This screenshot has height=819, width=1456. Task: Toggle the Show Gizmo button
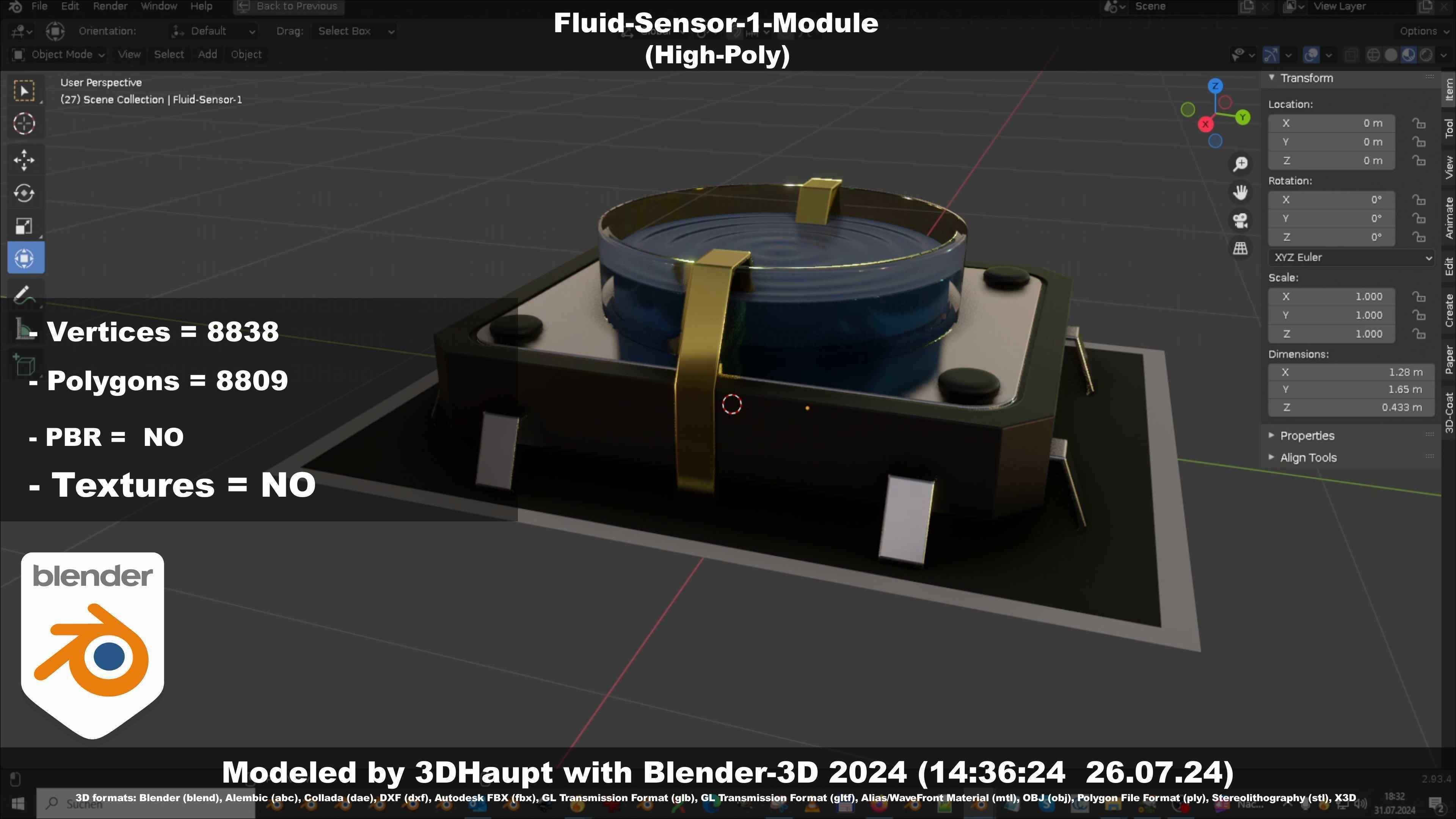pyautogui.click(x=1271, y=55)
